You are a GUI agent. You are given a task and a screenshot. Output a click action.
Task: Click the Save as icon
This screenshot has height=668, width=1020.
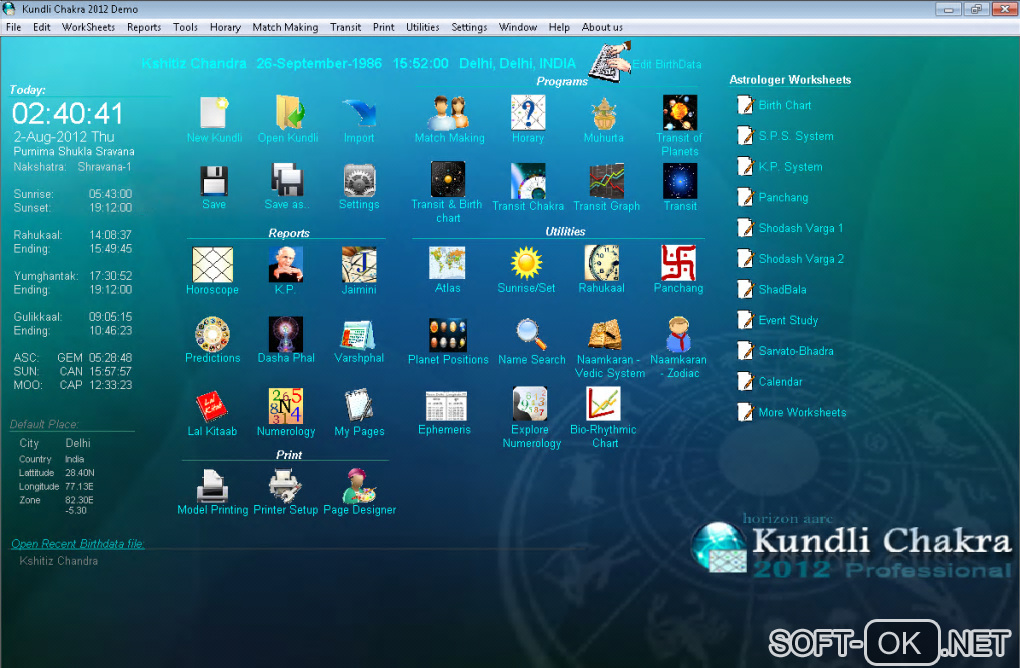287,180
